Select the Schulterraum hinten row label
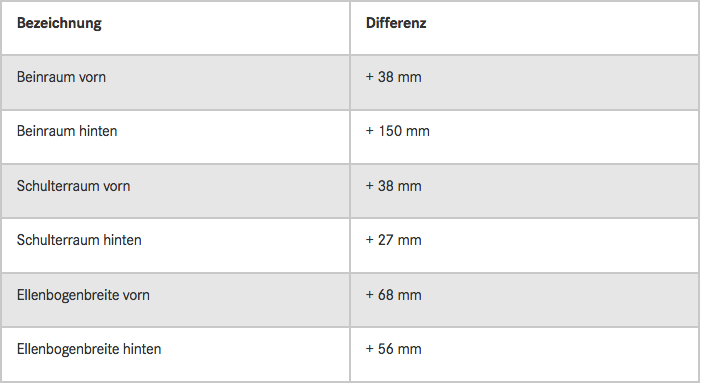Viewport: 701px width, 384px height. click(79, 240)
